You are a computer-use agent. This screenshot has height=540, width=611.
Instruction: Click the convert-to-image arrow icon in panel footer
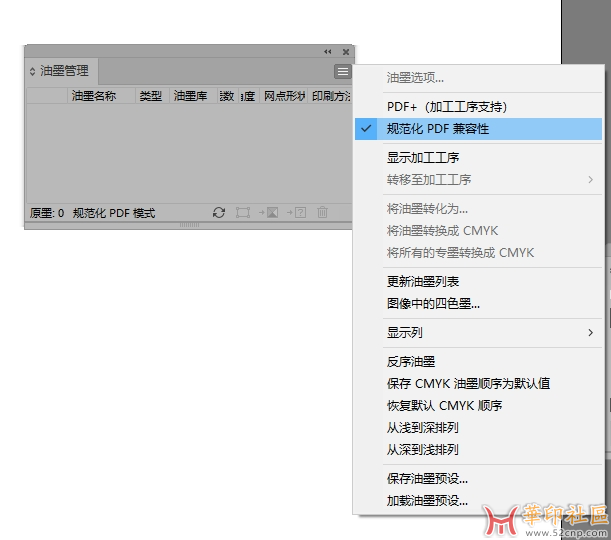click(268, 213)
